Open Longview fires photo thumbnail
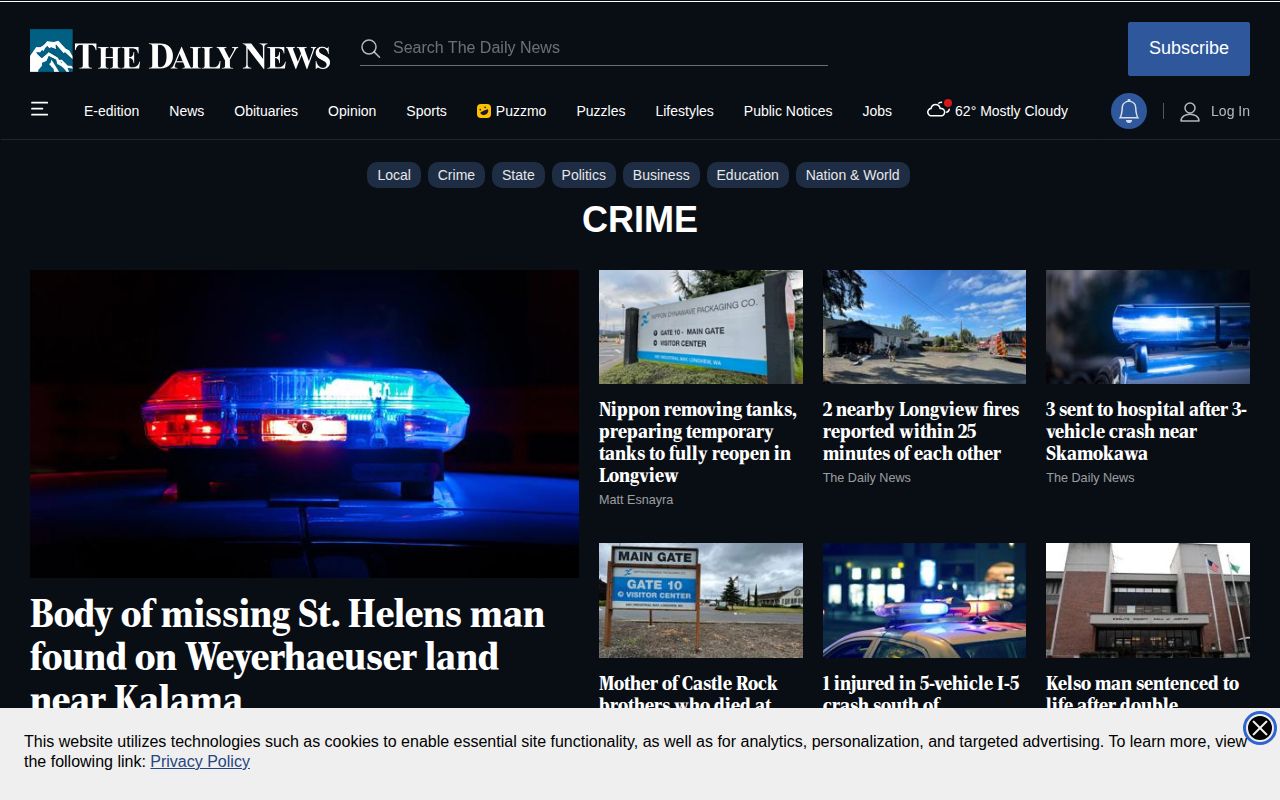This screenshot has height=800, width=1280. (x=924, y=327)
